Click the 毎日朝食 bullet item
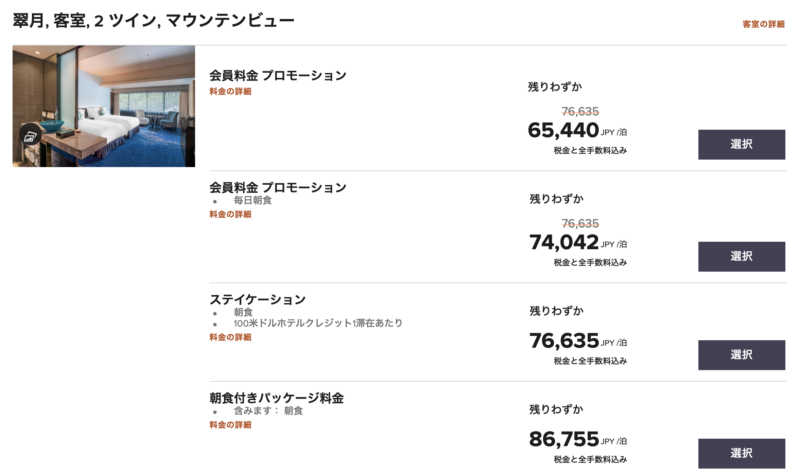Viewport: 800px width, 474px height. pos(253,200)
